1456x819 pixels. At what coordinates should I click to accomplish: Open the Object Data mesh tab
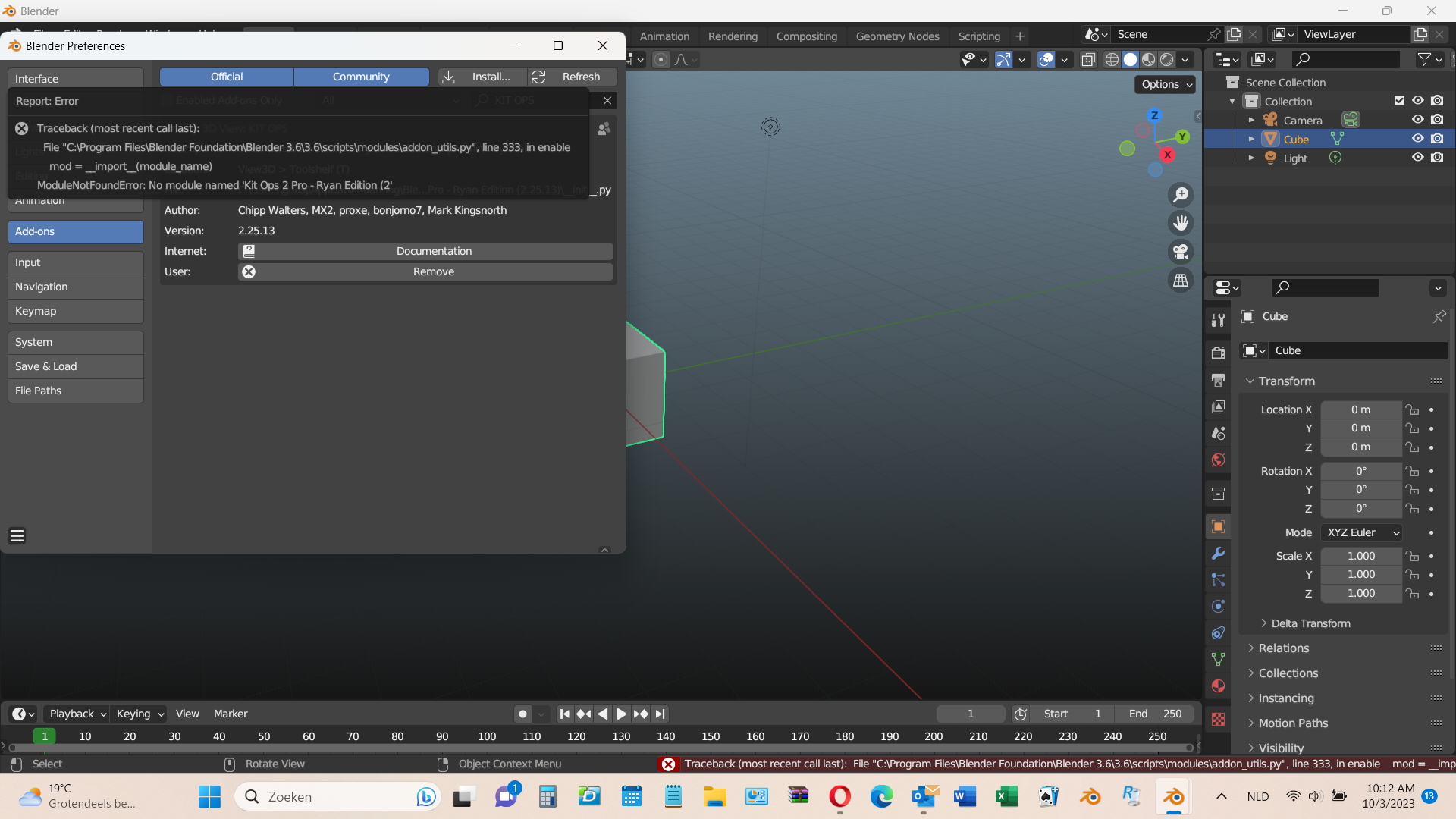[x=1218, y=660]
